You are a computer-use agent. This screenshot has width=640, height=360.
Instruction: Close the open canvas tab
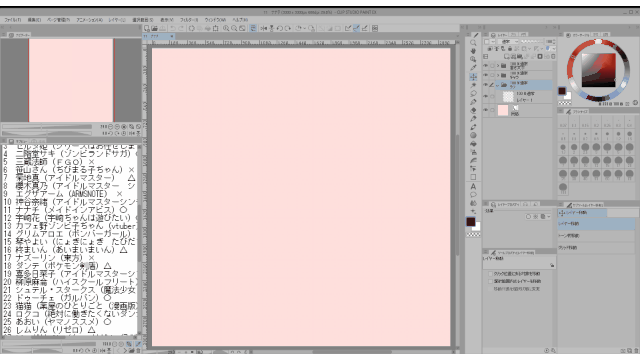point(172,36)
